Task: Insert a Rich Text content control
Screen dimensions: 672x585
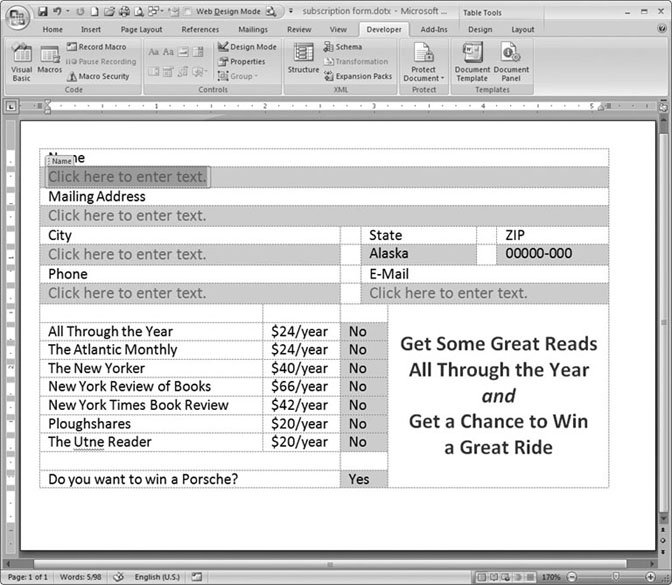Action: 153,52
